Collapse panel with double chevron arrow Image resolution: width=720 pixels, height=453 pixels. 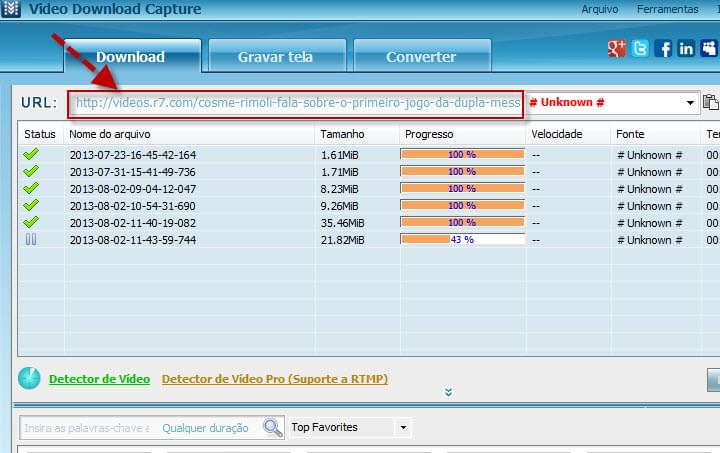(448, 393)
